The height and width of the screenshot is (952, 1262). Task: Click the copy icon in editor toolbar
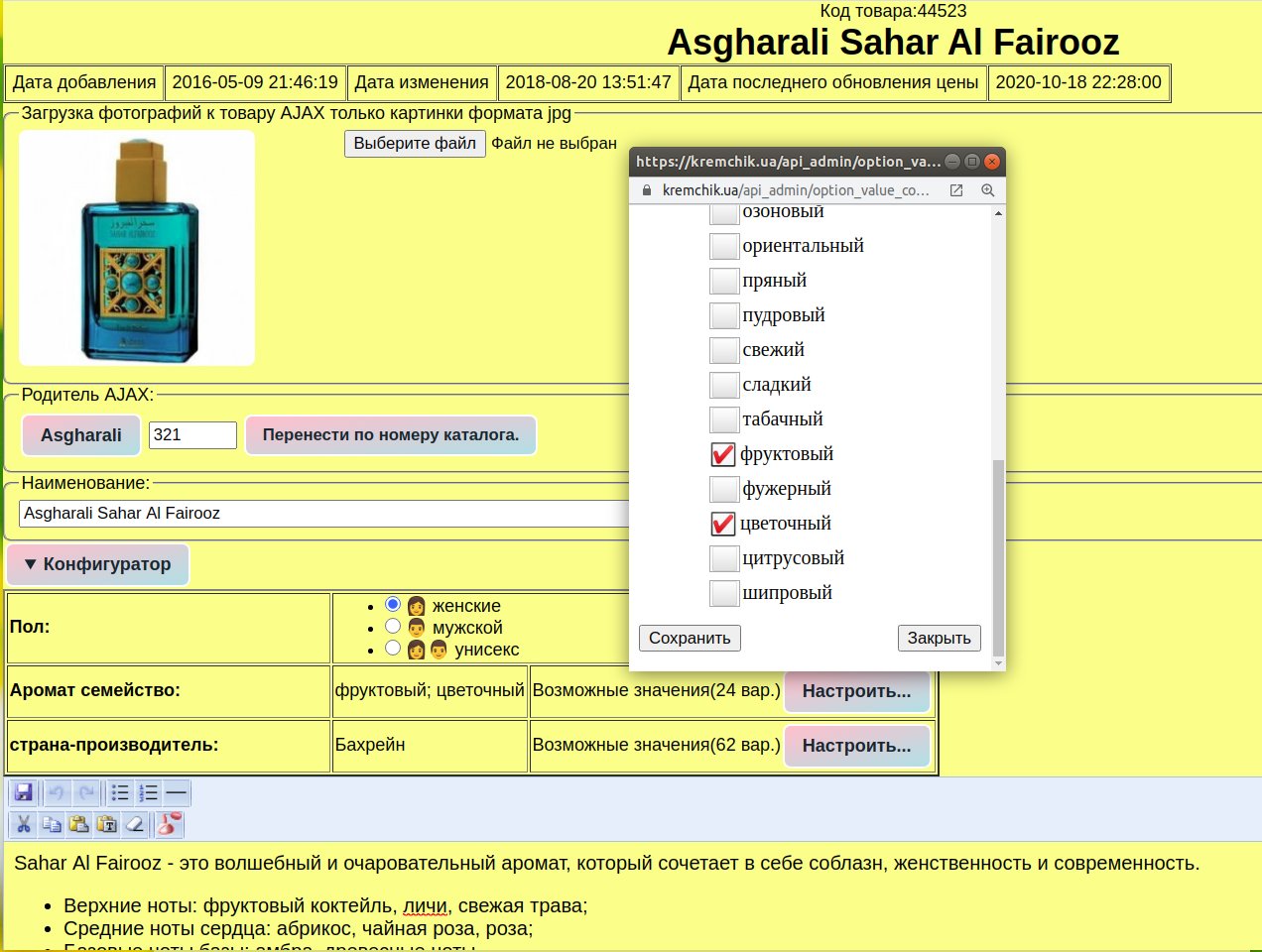point(52,824)
